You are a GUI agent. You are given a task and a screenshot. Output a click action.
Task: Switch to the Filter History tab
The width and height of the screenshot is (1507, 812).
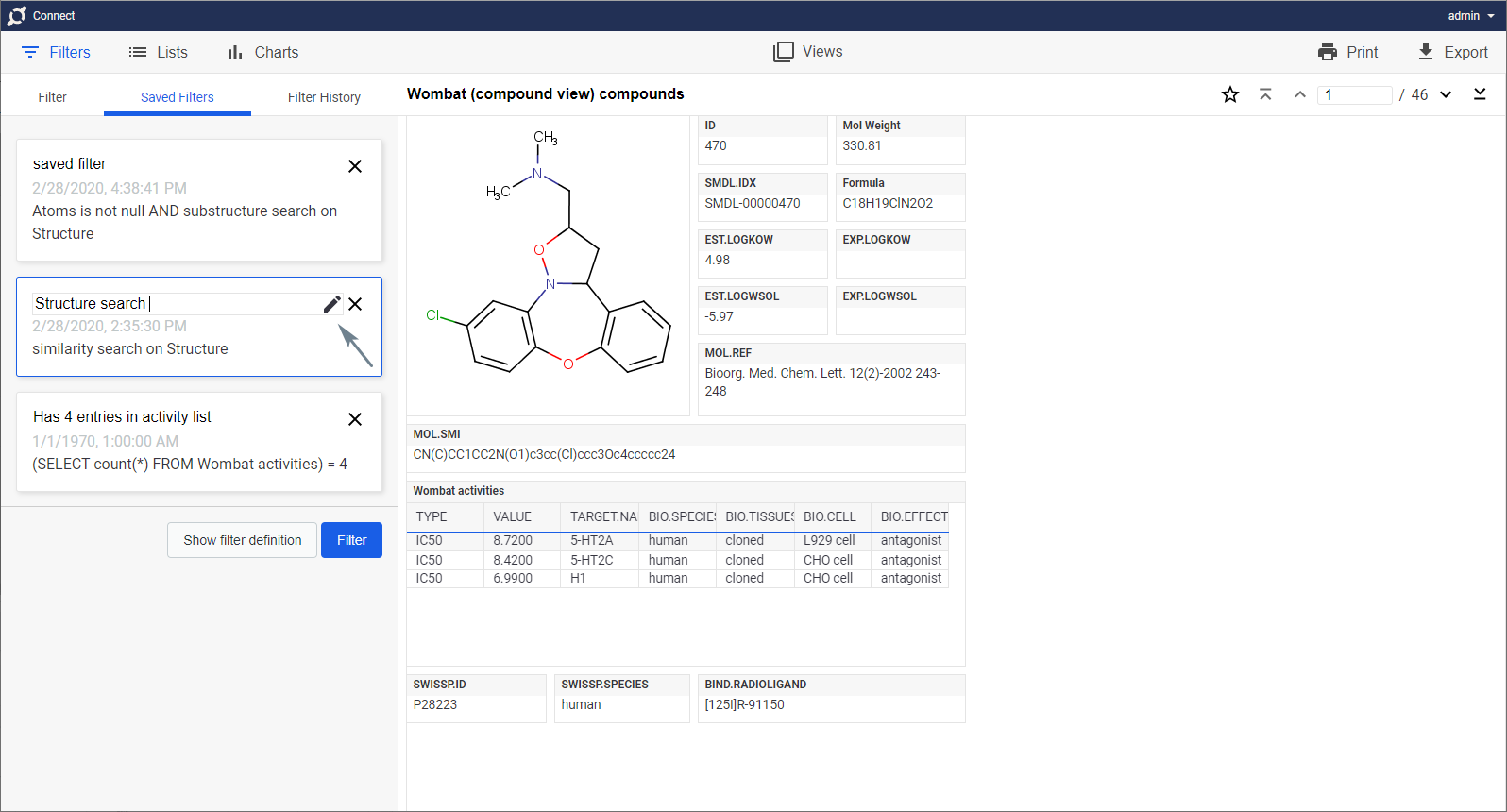point(324,97)
